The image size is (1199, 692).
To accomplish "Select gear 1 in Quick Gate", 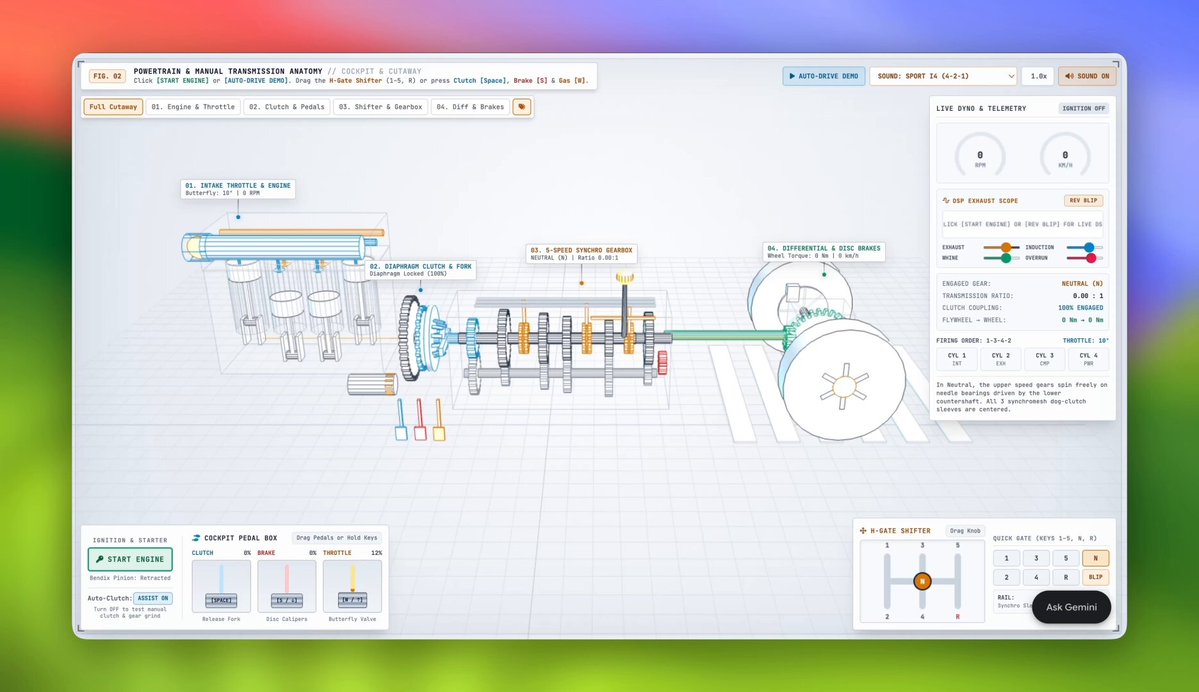I will tap(1006, 558).
